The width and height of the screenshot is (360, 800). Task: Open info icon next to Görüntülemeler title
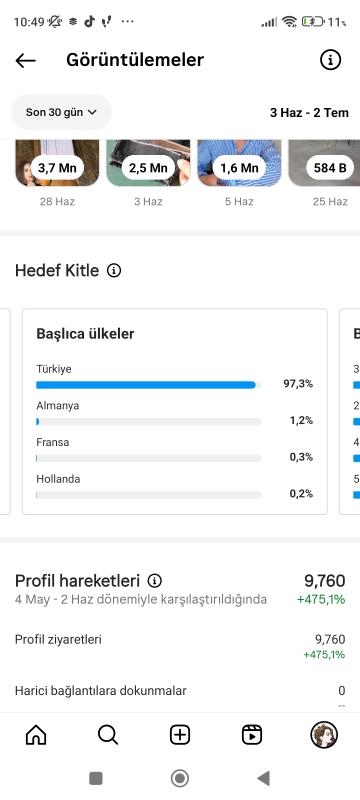click(330, 60)
